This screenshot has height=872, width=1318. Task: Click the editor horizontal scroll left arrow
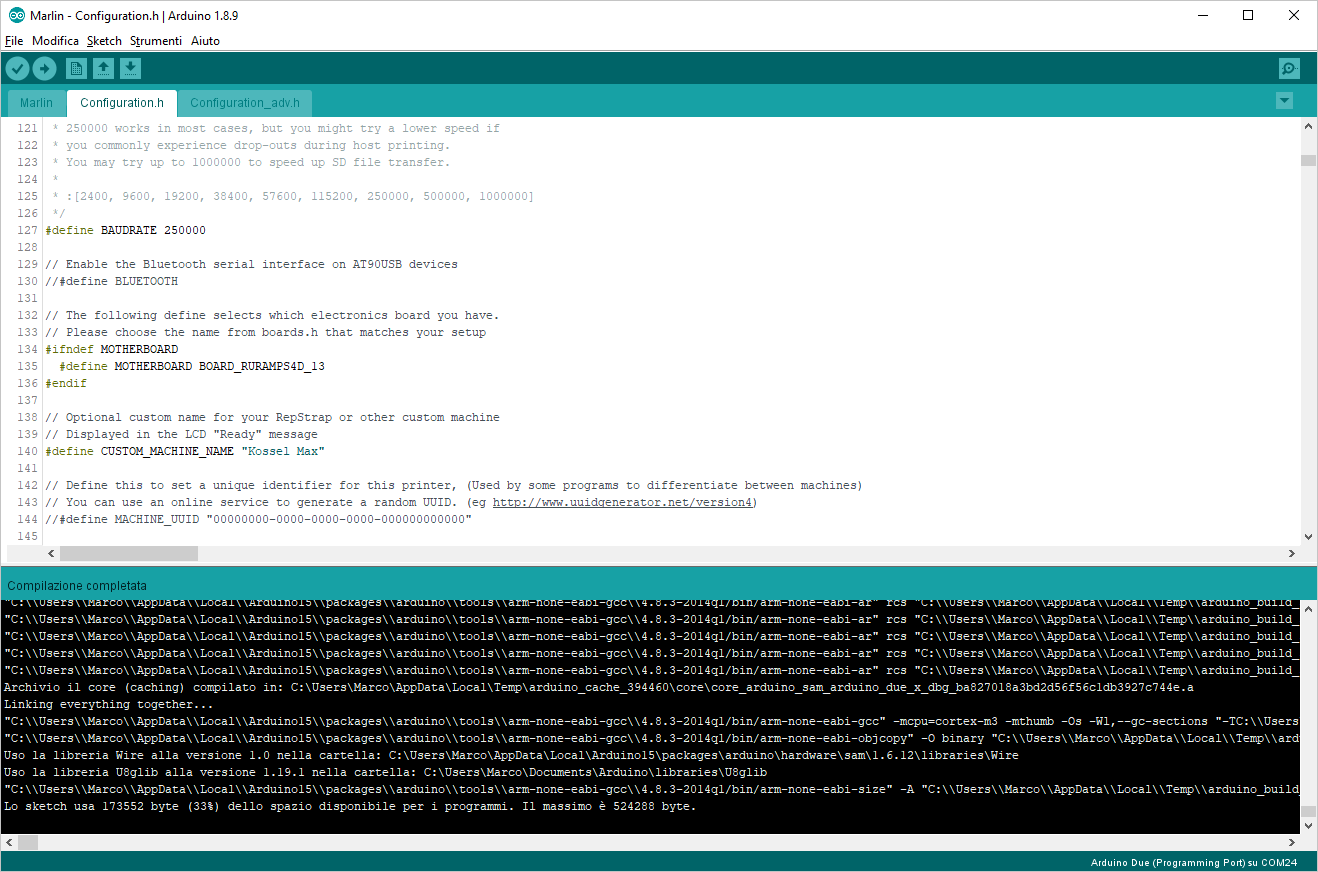coord(51,553)
